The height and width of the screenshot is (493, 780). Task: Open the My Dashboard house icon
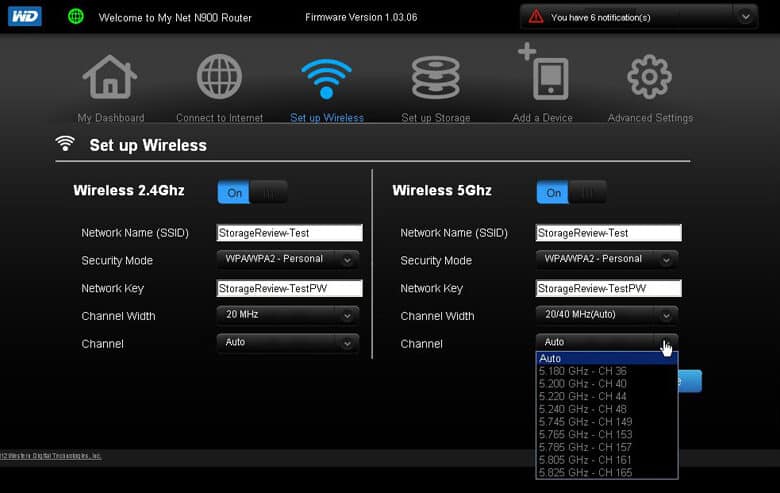pos(110,77)
